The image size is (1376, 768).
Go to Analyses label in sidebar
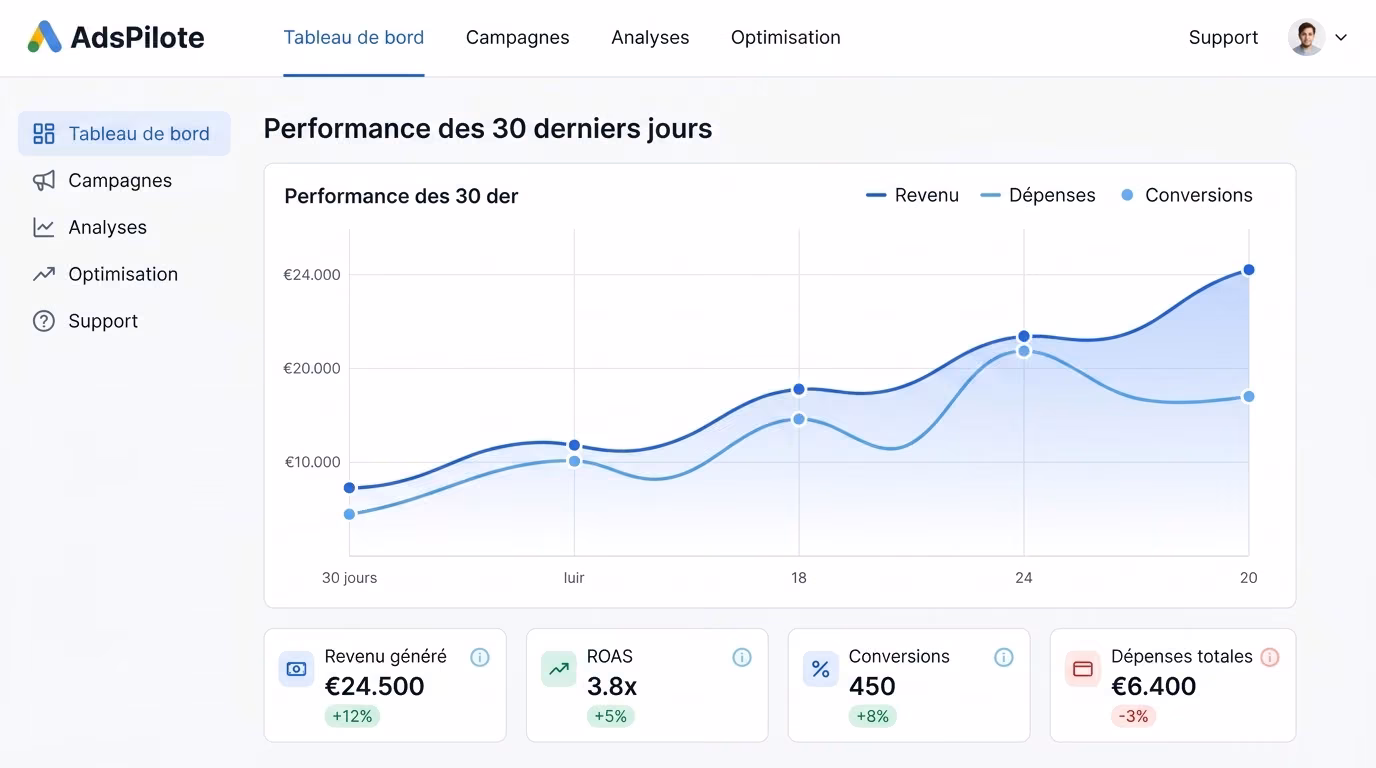(108, 228)
